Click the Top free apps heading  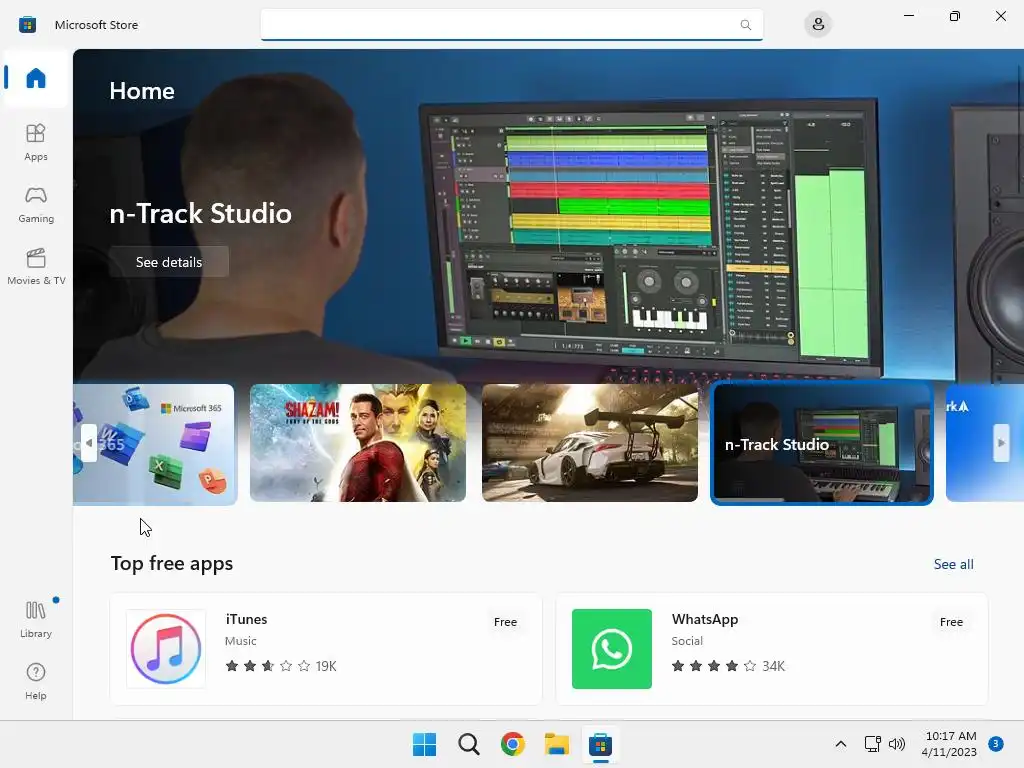tap(172, 564)
